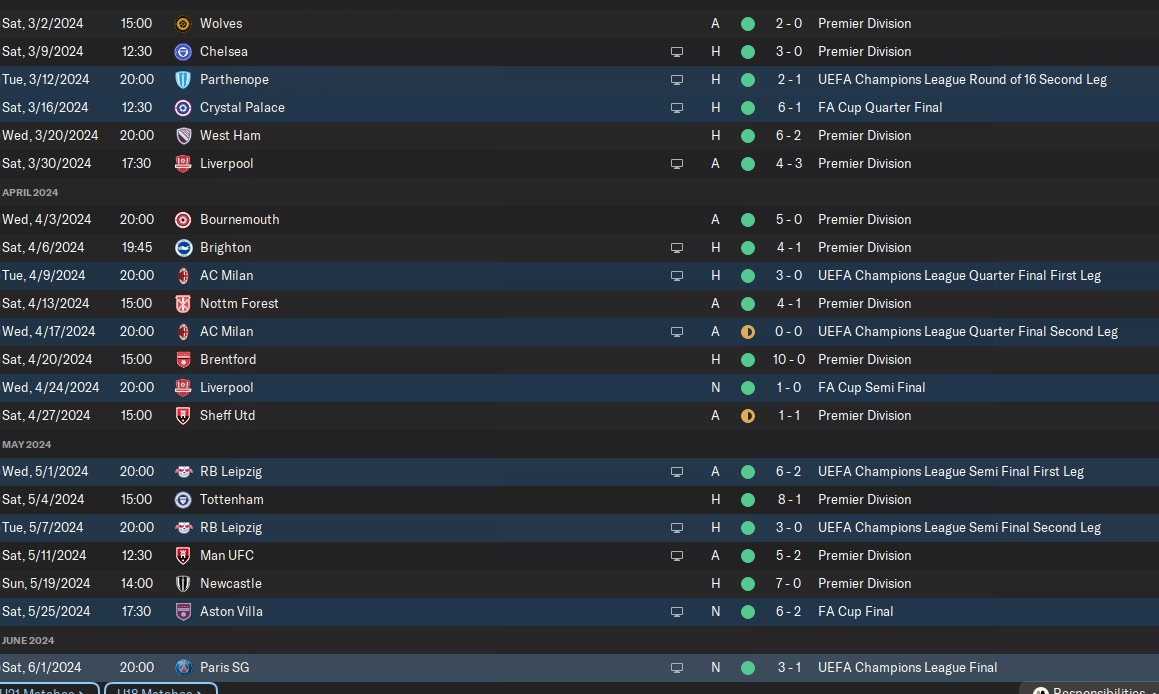Open the U21 Matches button
Screen dimensions: 1159x694
pos(48,689)
